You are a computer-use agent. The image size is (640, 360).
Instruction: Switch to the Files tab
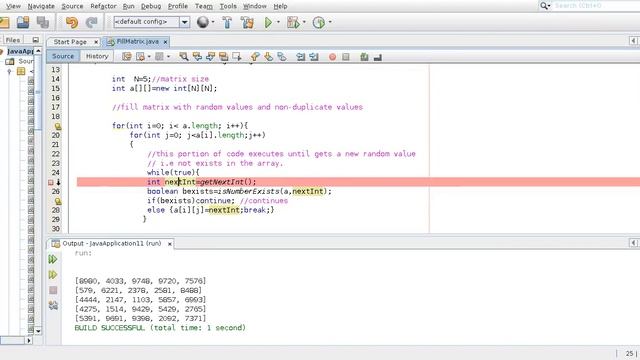tap(13, 40)
